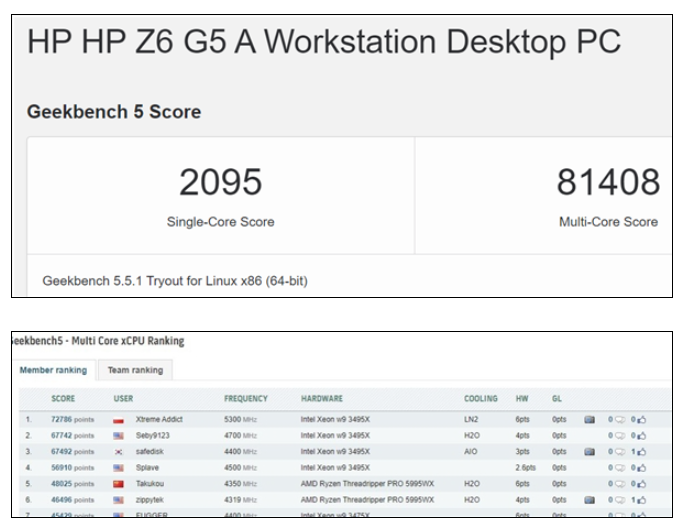Sort by the SCORE column header

point(63,399)
